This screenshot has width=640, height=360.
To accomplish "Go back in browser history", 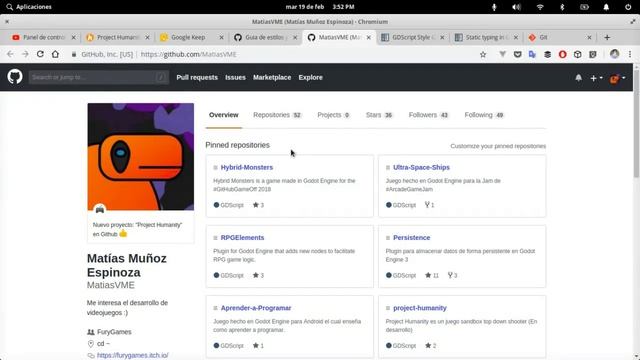I will [x=10, y=54].
